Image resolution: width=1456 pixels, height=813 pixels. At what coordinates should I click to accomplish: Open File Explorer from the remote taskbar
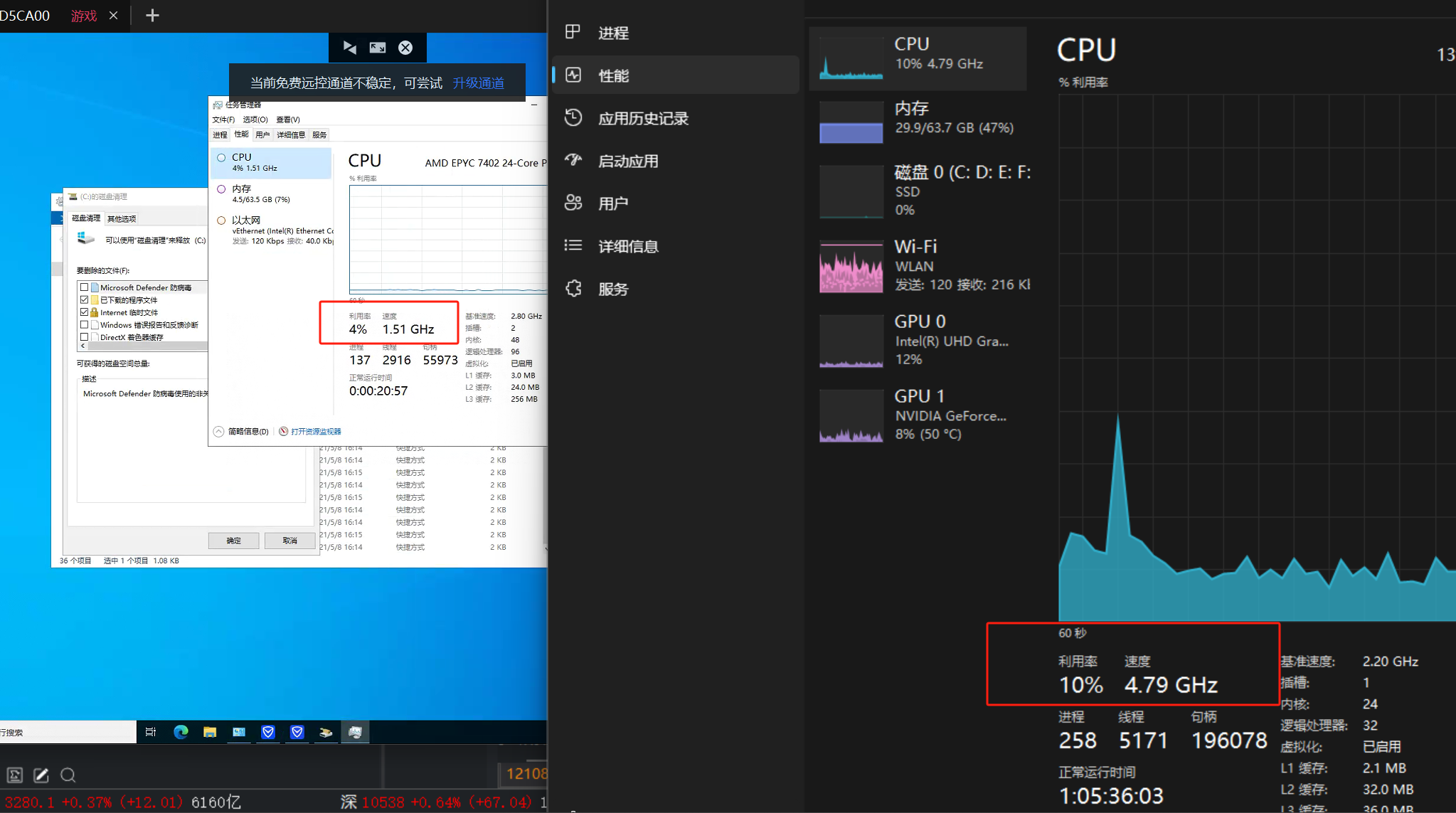pos(210,732)
